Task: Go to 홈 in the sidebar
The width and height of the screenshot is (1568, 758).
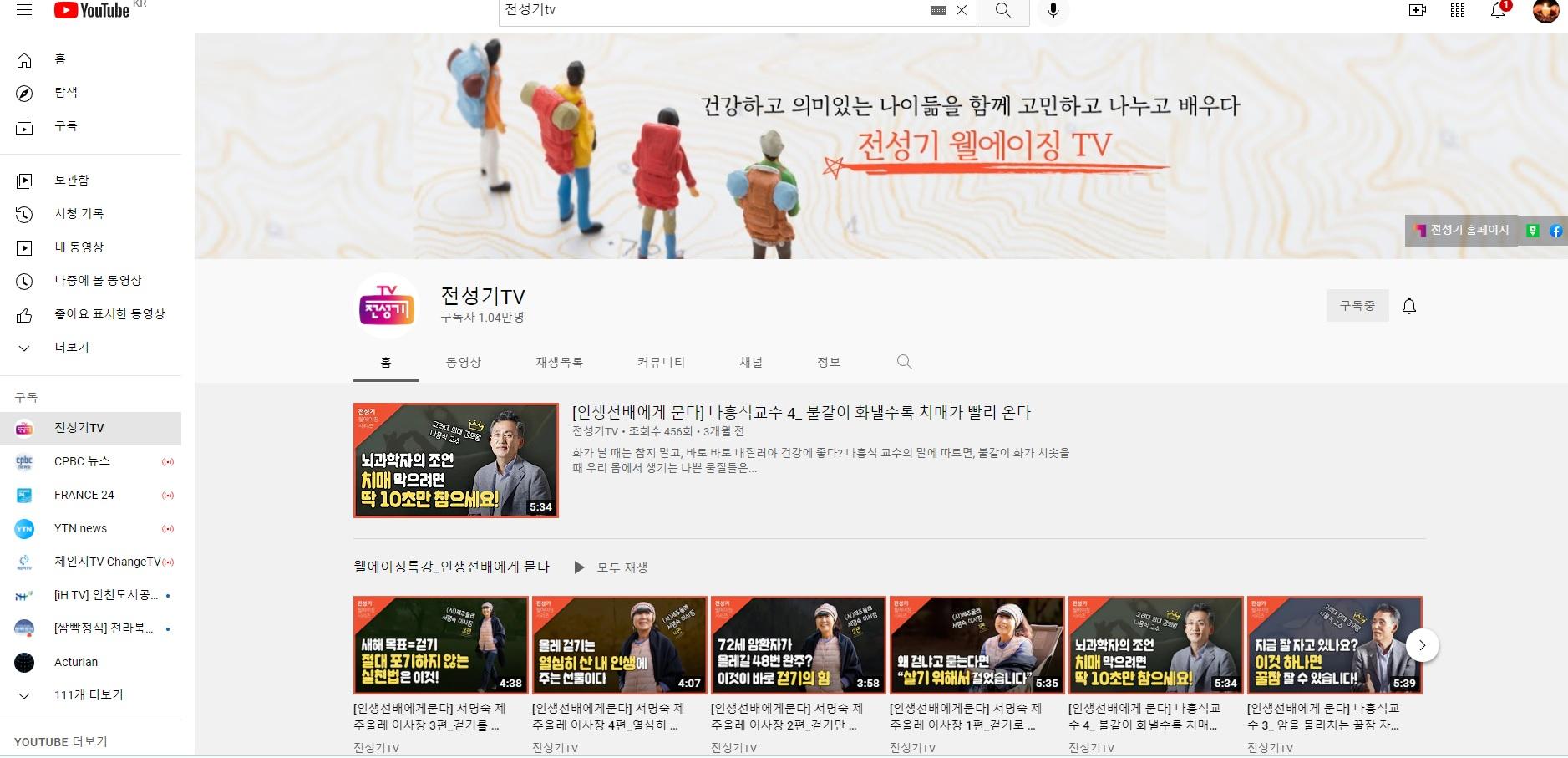Action: 90,59
